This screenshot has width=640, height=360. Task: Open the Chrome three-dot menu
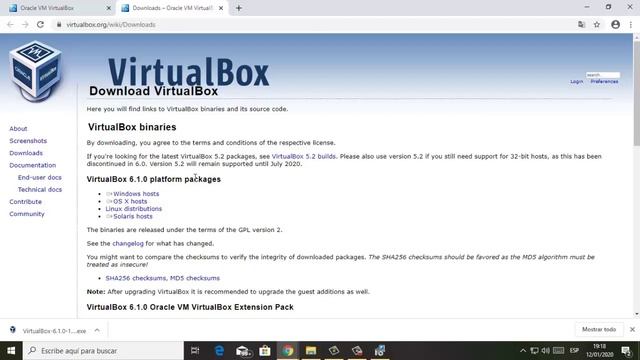[x=631, y=24]
